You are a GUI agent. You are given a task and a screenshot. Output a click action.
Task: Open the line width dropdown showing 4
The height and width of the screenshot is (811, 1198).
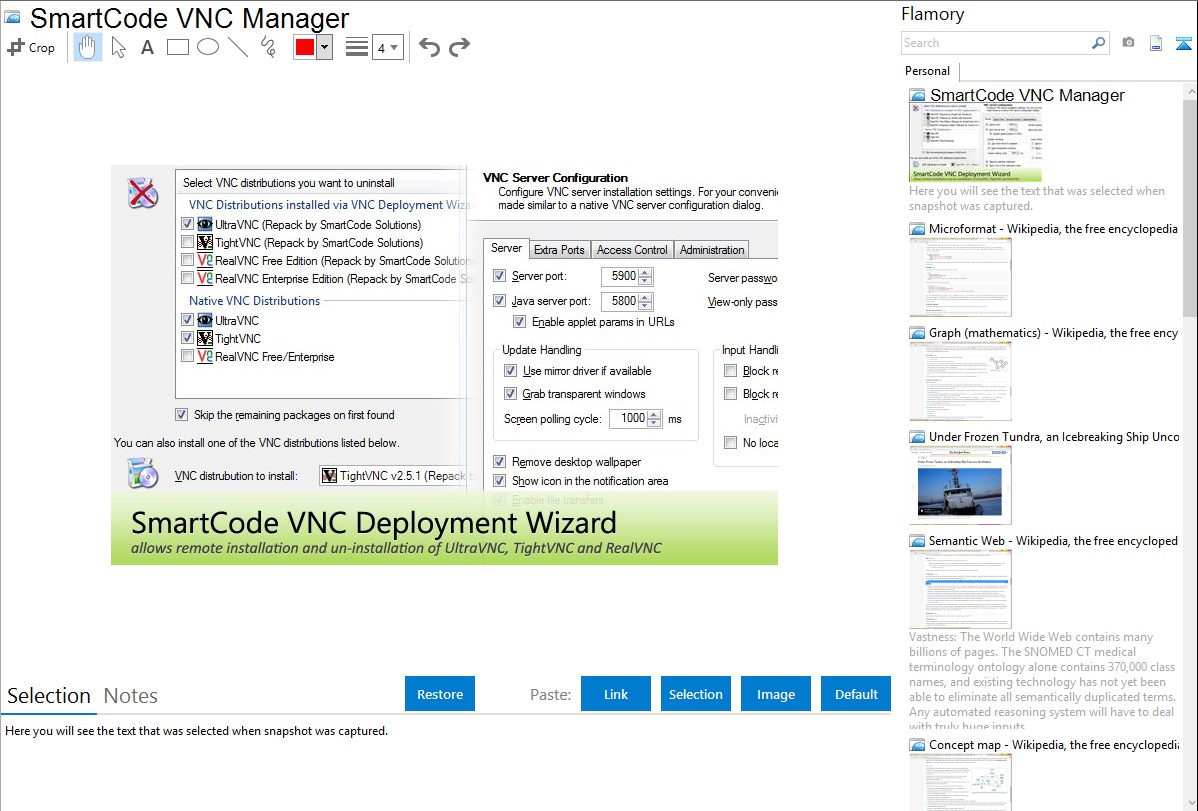click(388, 47)
